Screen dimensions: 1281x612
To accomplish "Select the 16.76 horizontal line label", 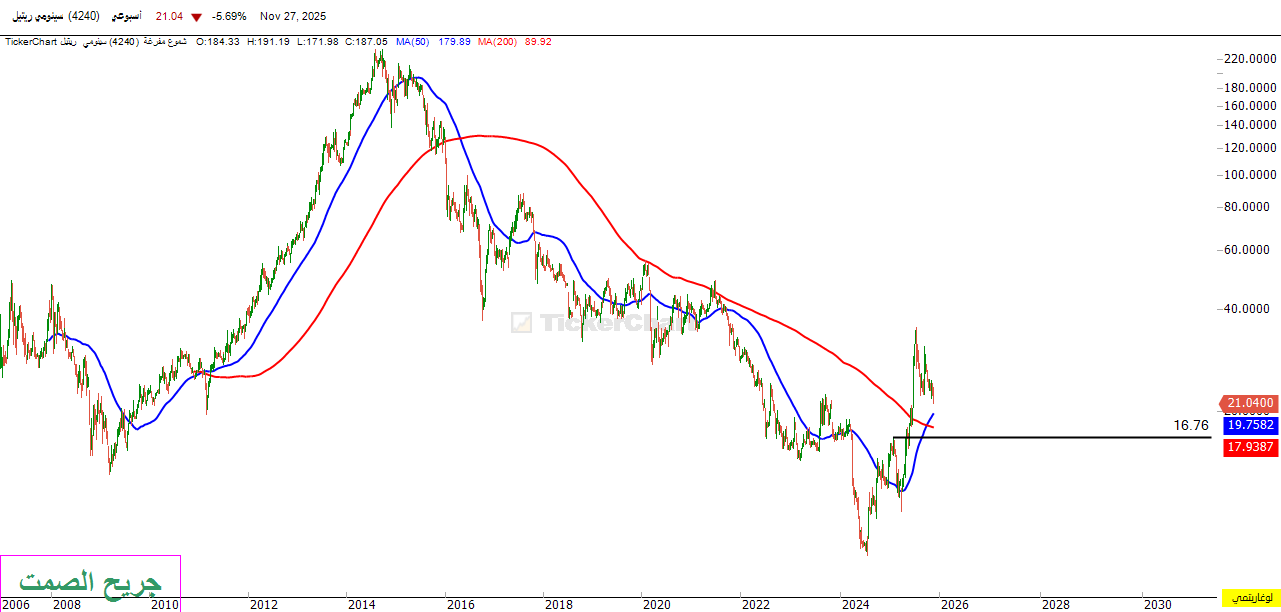I will click(1191, 426).
